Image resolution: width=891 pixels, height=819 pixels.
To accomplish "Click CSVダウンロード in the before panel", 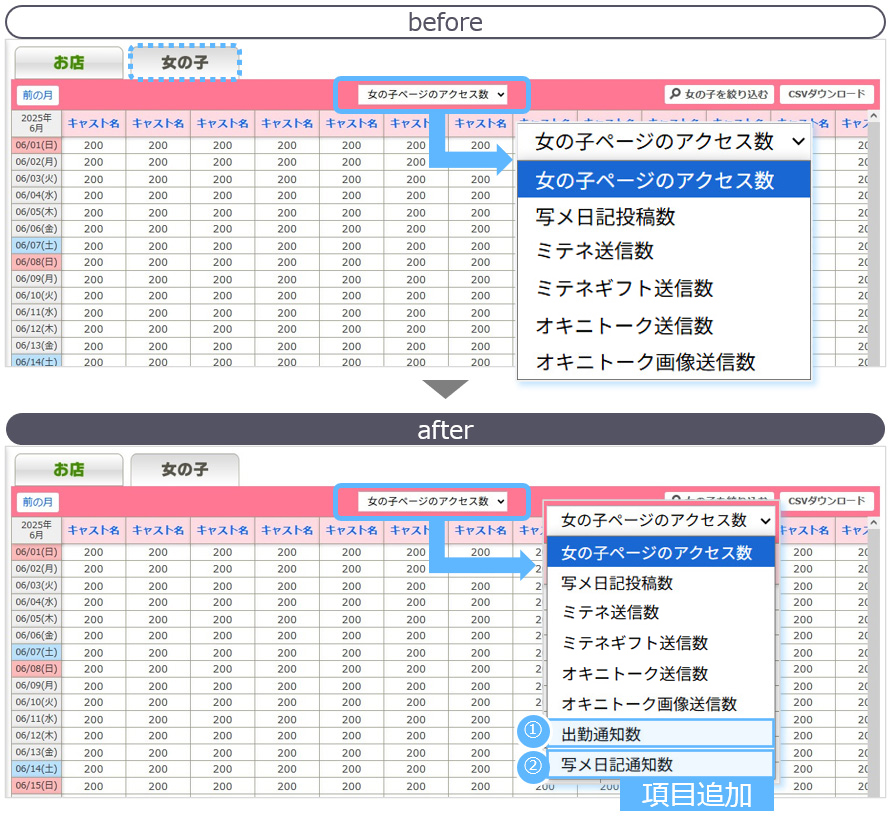I will (x=827, y=95).
